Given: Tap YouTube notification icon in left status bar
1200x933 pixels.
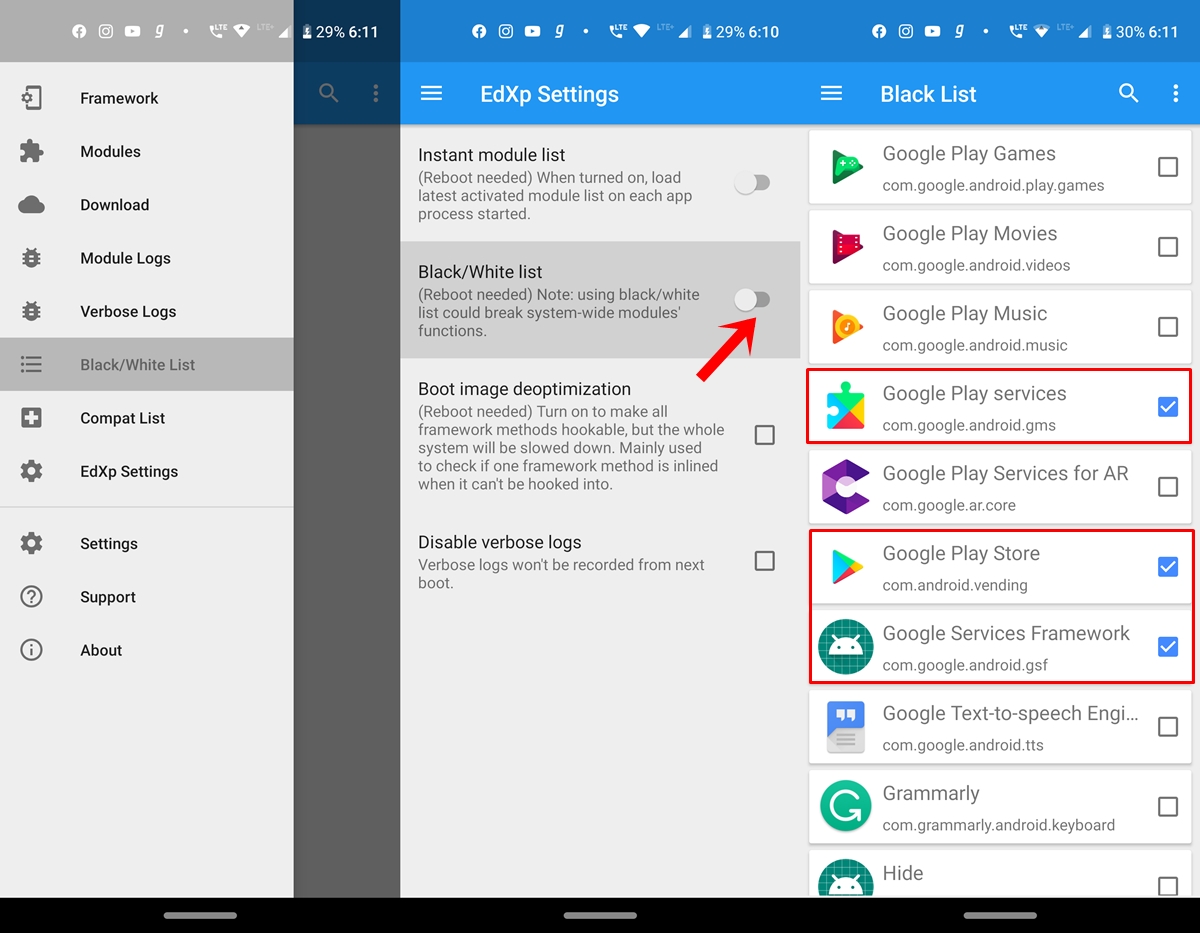Looking at the screenshot, I should (x=133, y=31).
